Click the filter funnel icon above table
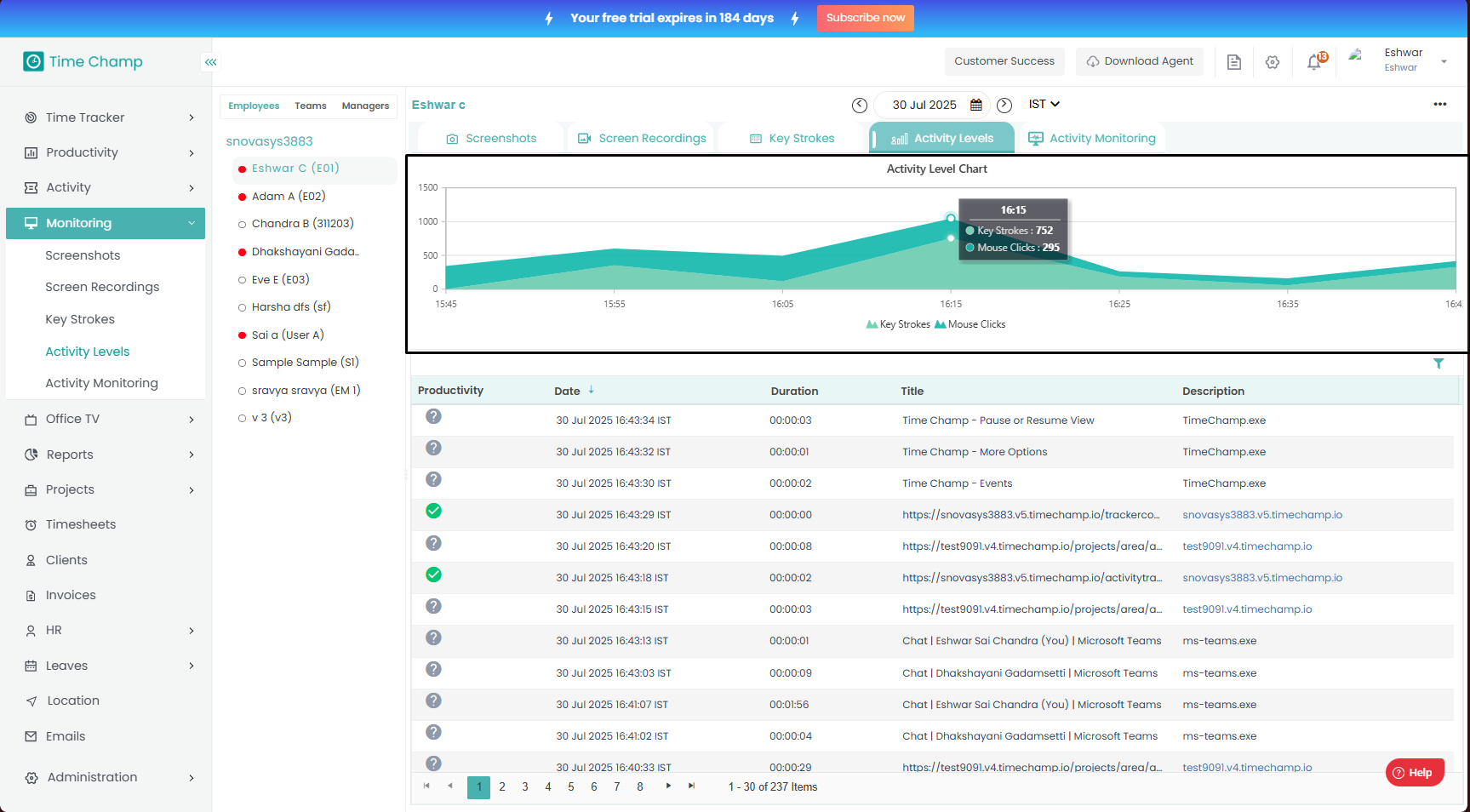Image resolution: width=1470 pixels, height=812 pixels. (1439, 363)
